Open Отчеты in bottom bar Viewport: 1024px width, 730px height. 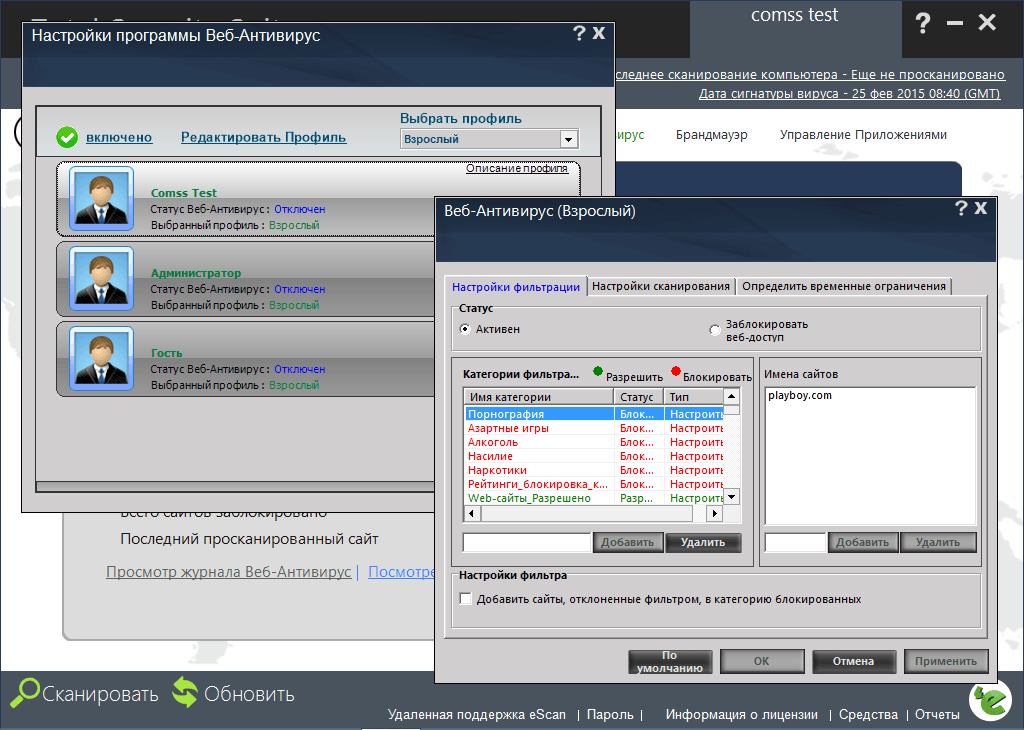(x=937, y=715)
